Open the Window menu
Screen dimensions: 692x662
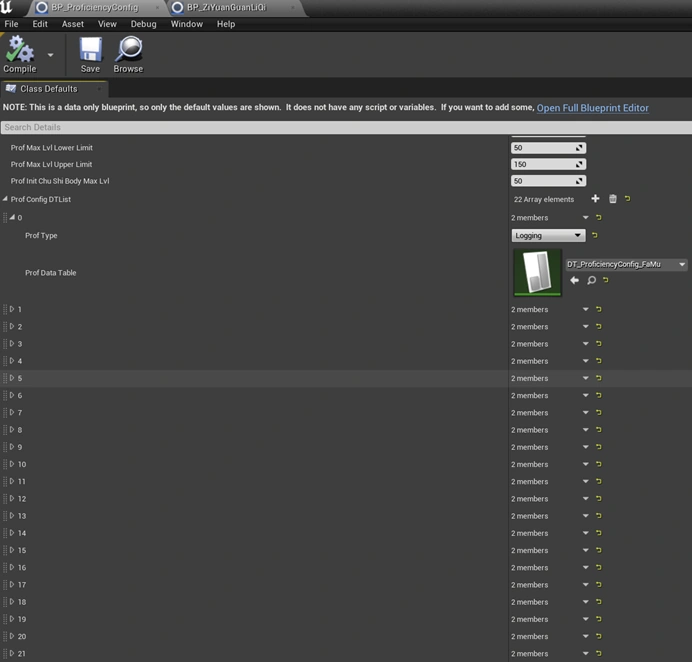tap(187, 24)
